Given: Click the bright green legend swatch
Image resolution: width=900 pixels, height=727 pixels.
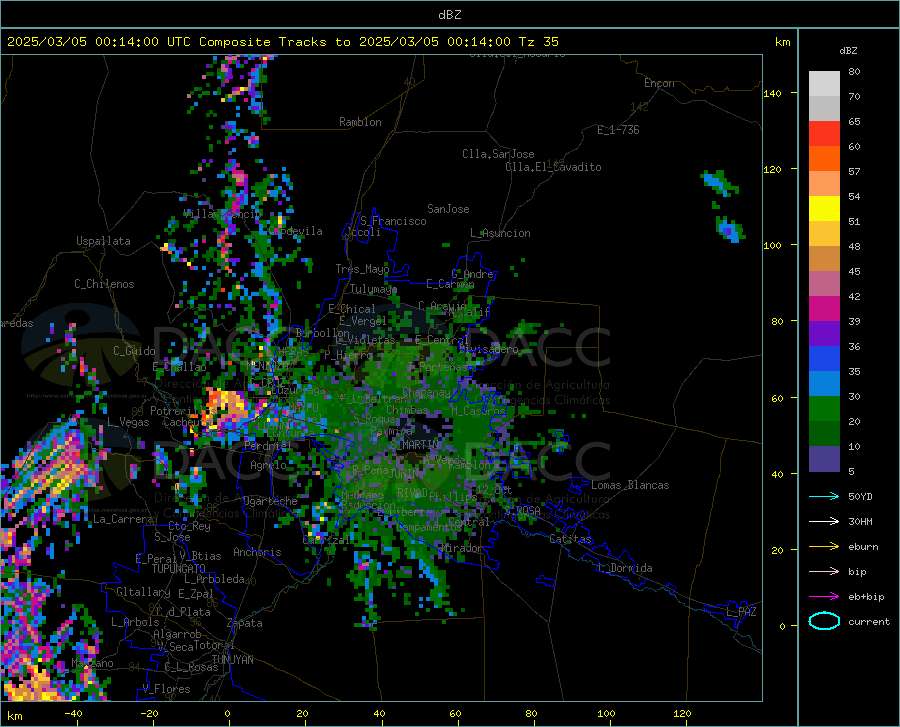Looking at the screenshot, I should click(824, 409).
